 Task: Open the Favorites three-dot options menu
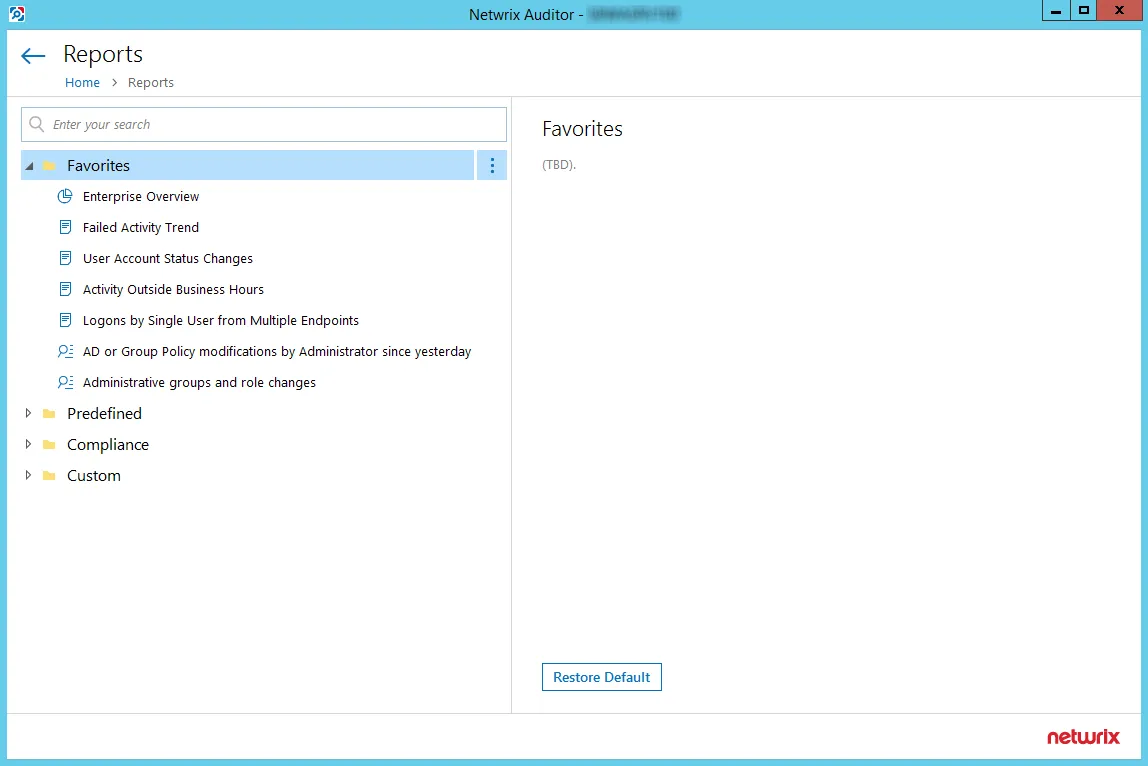(492, 166)
